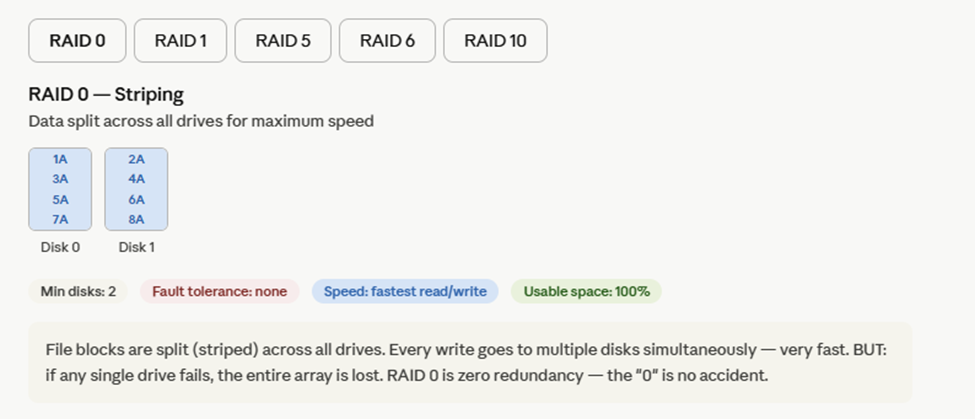Click the RAID 0 — Striping heading
The width and height of the screenshot is (975, 419).
pyautogui.click(x=106, y=95)
